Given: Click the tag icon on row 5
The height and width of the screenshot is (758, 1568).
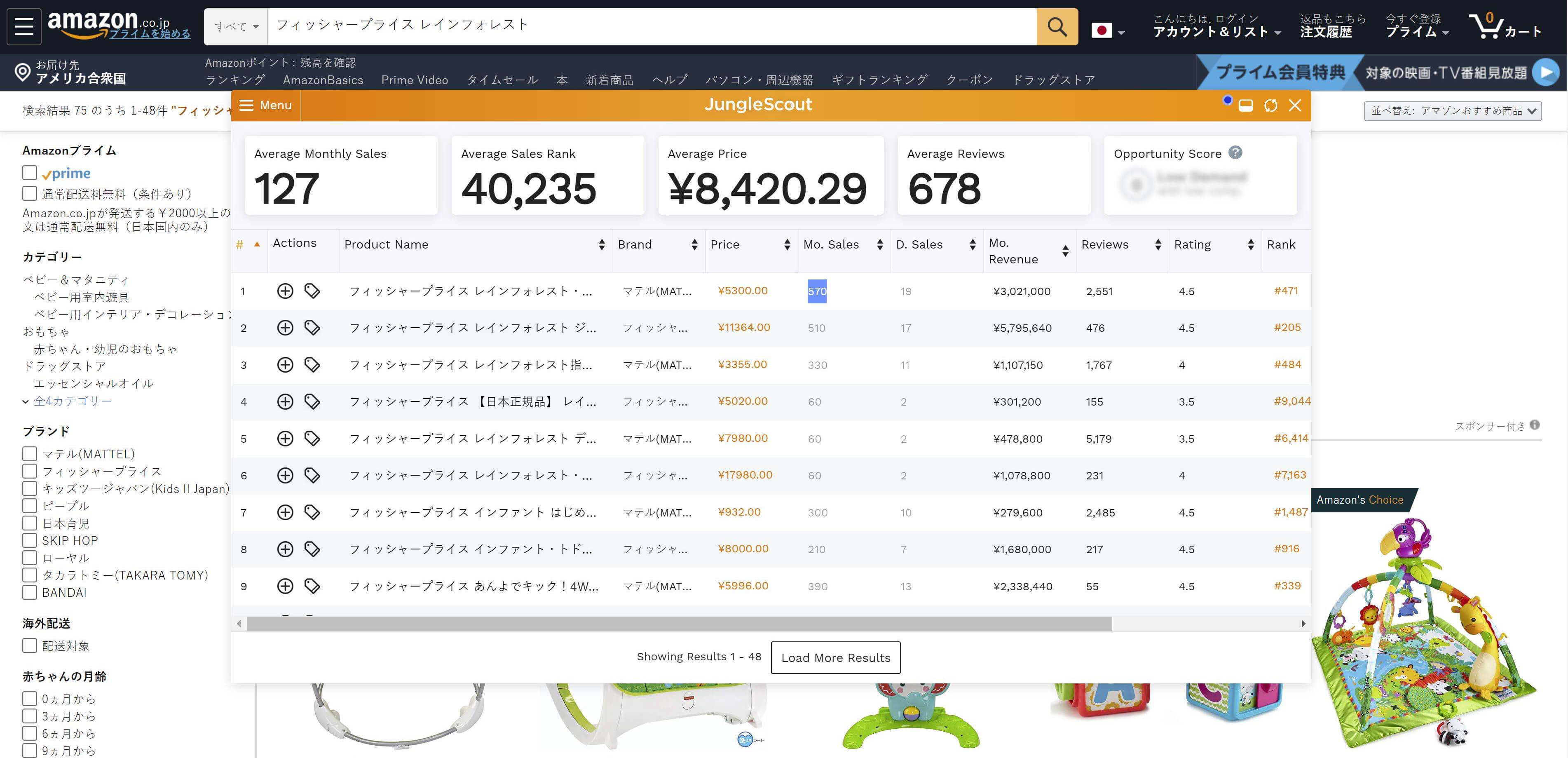Looking at the screenshot, I should [312, 439].
